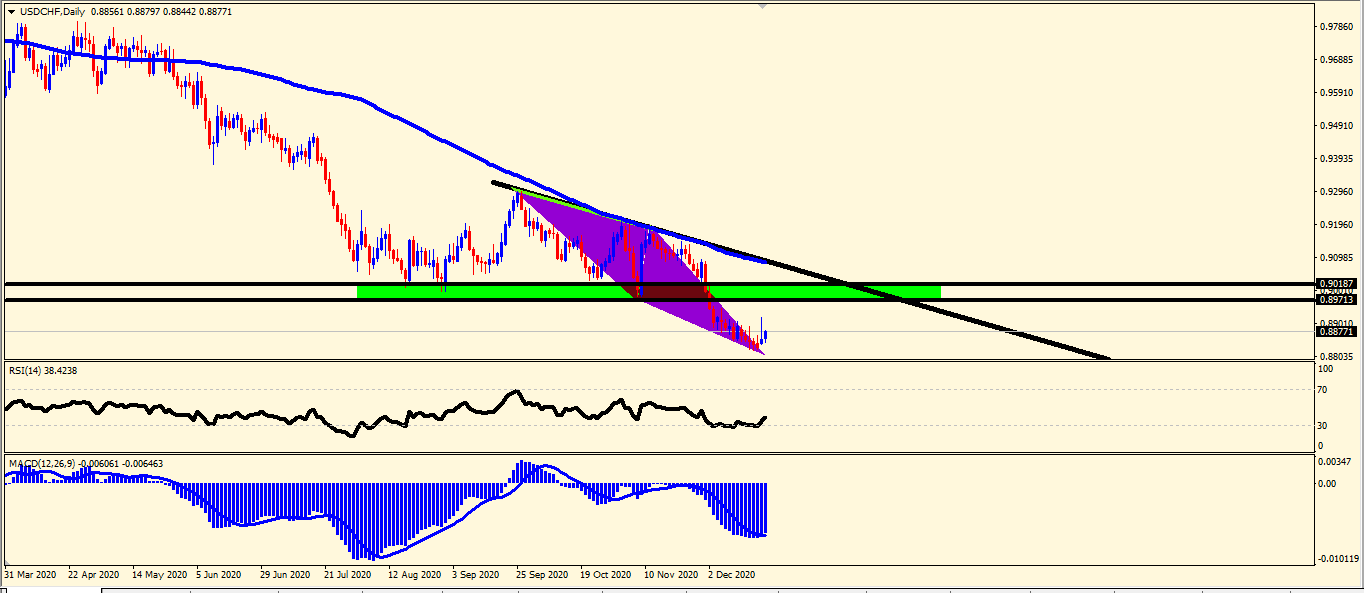
Task: Click the 14 May 2020 date label
Action: [x=160, y=575]
